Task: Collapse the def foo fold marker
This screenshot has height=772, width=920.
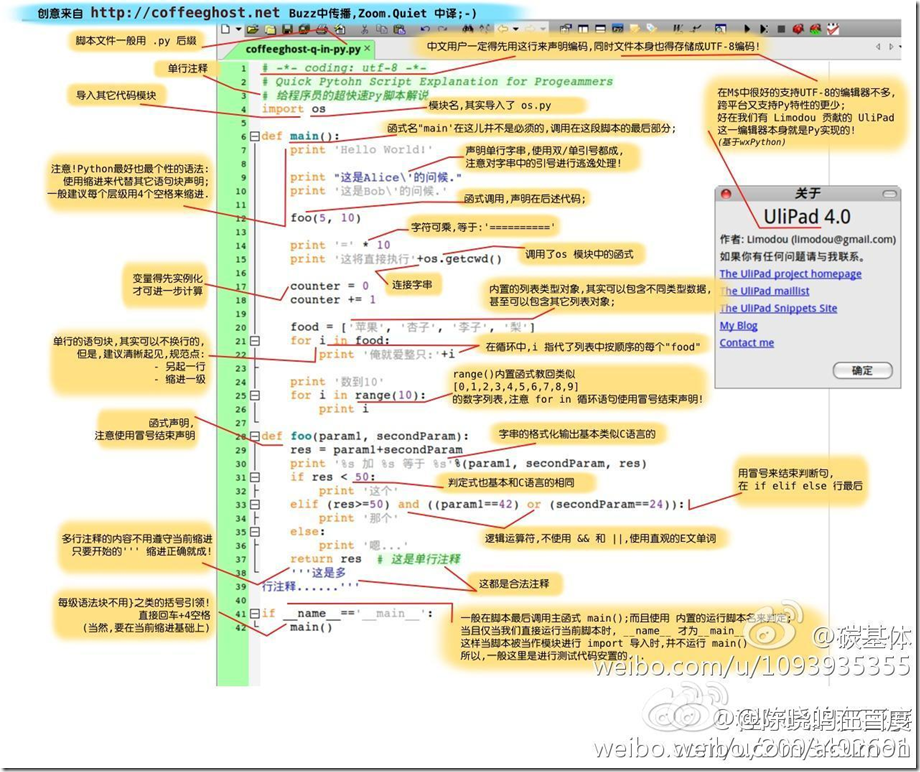Action: pyautogui.click(x=255, y=436)
